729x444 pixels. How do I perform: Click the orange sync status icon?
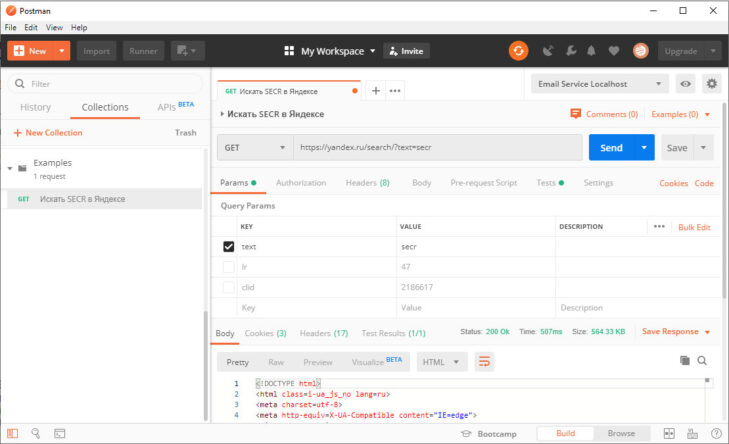point(518,50)
